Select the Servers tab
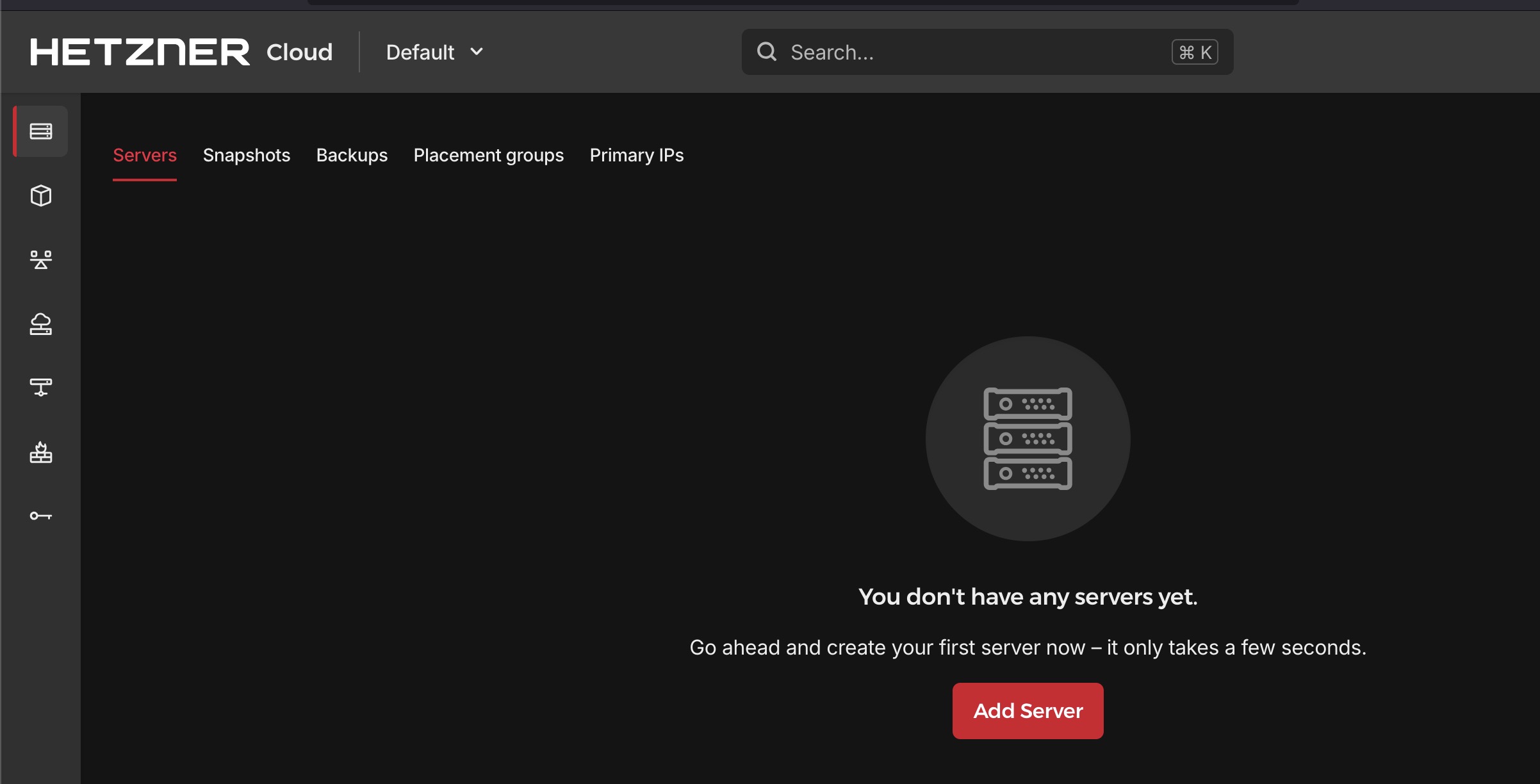This screenshot has width=1540, height=784. [145, 155]
